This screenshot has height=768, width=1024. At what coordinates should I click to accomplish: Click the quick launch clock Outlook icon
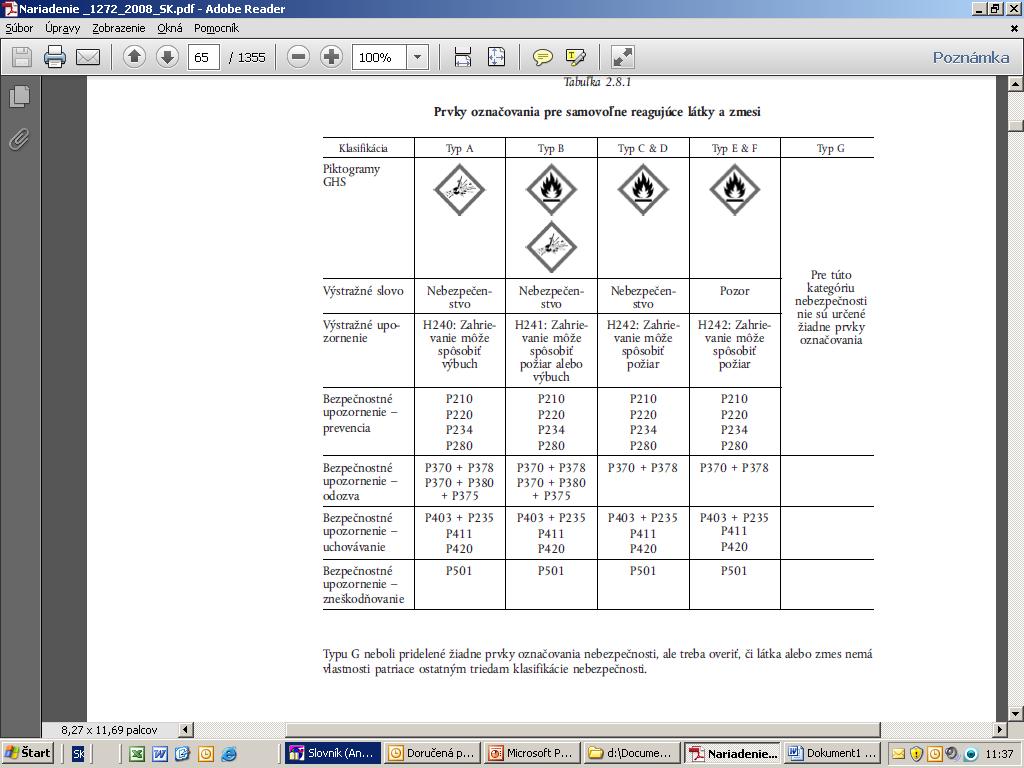206,754
